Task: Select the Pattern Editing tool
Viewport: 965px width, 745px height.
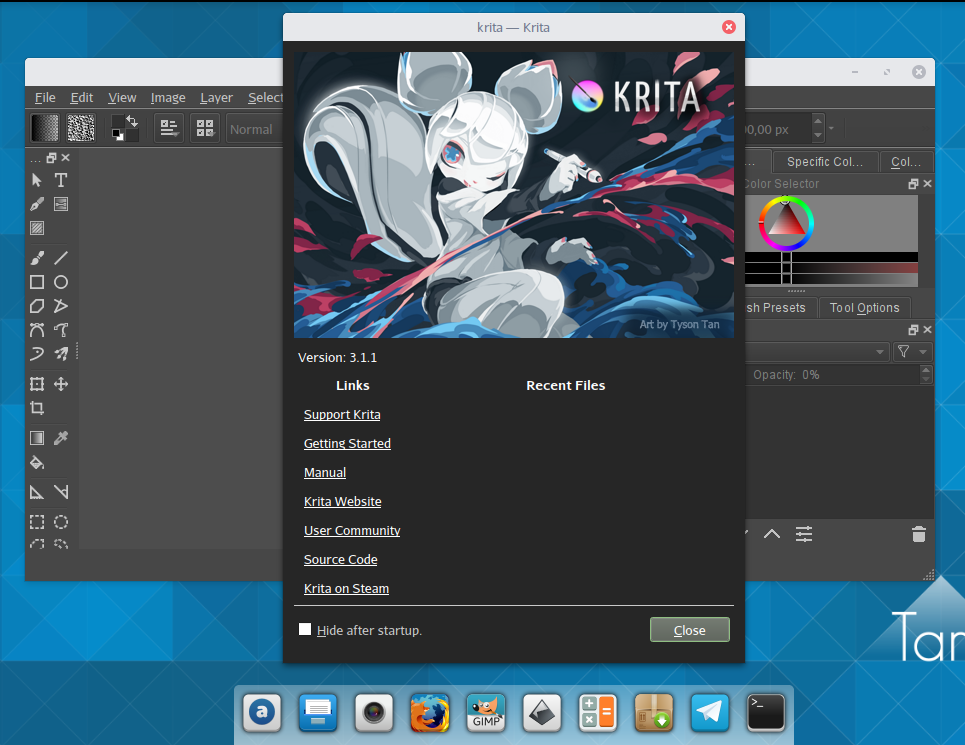Action: tap(37, 228)
